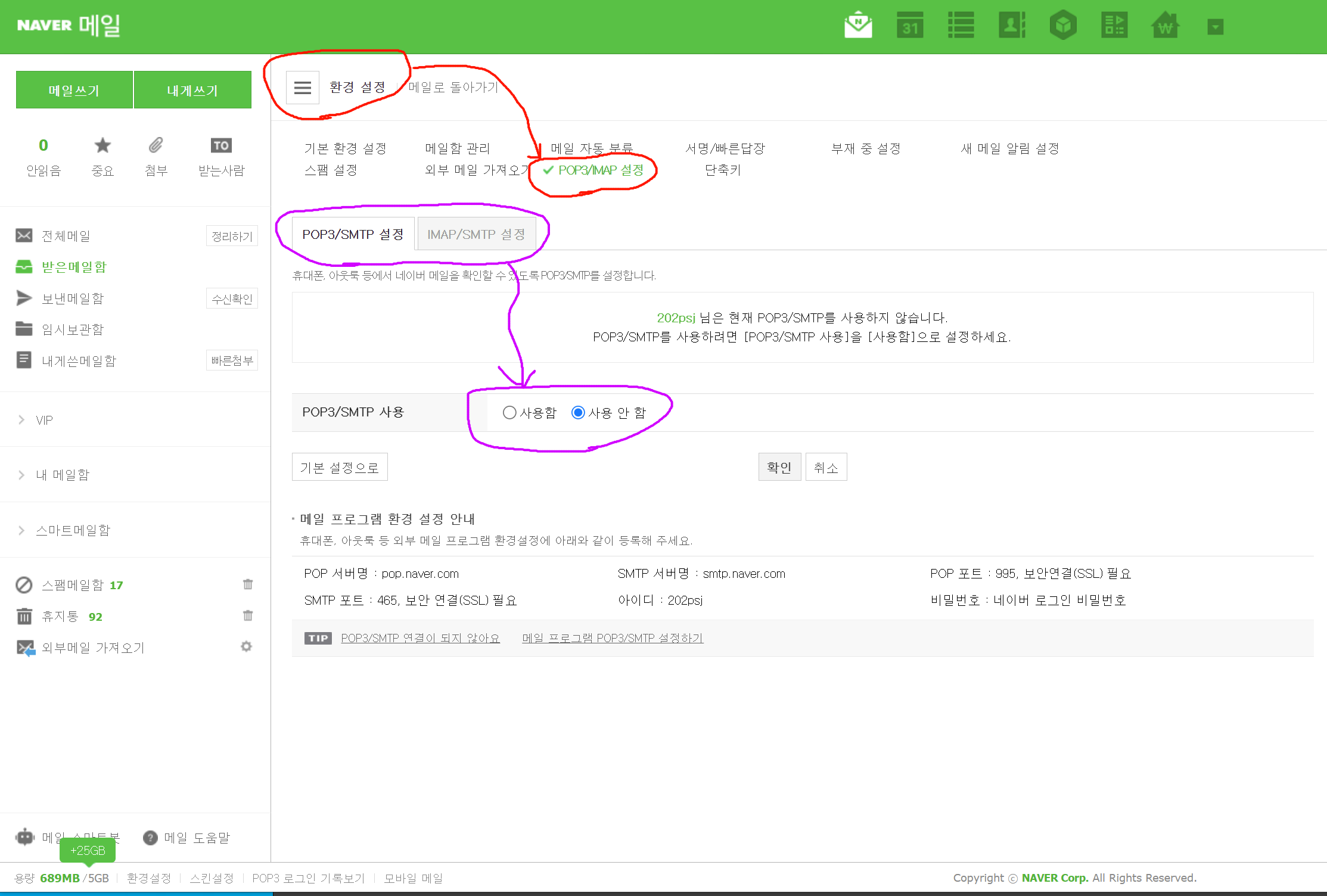
Task: Open the calendar icon in header
Action: (x=910, y=26)
